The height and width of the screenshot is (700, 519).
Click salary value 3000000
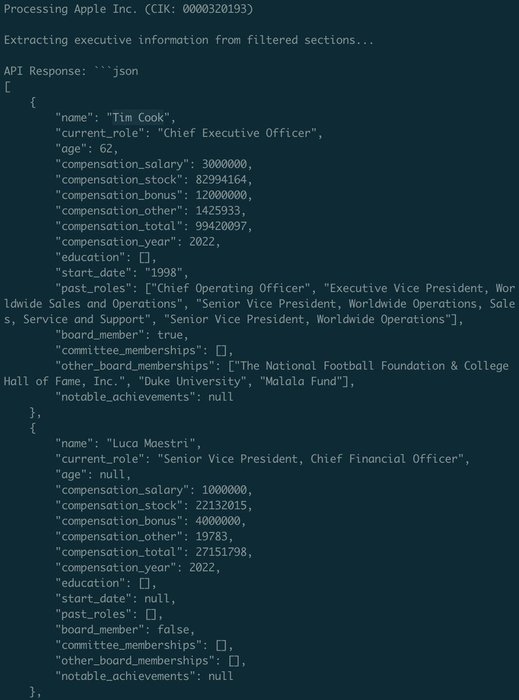tap(224, 164)
